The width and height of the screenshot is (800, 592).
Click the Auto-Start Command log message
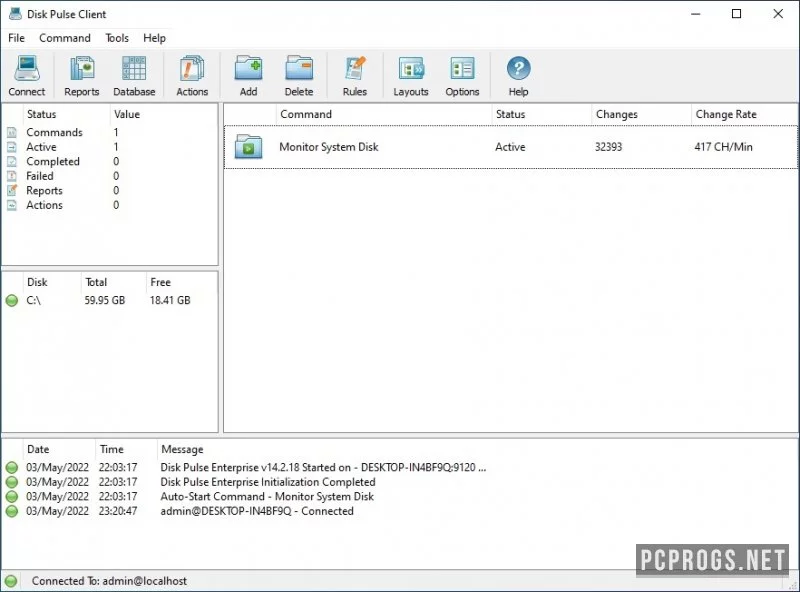coord(267,497)
